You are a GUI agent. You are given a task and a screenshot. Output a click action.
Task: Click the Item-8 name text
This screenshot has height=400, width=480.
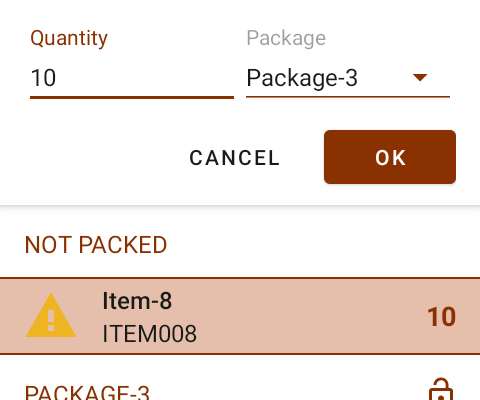(137, 301)
